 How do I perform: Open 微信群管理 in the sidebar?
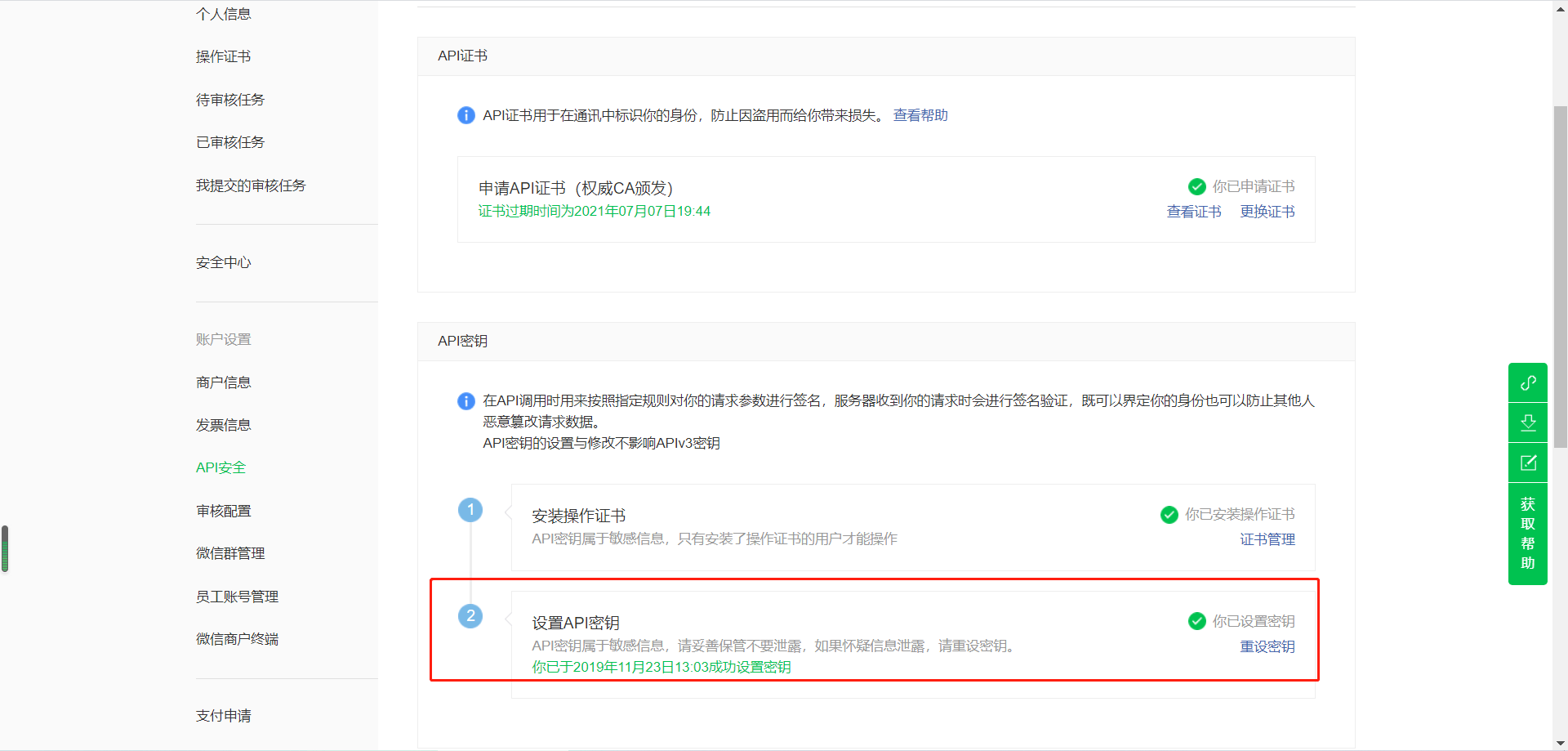(230, 553)
